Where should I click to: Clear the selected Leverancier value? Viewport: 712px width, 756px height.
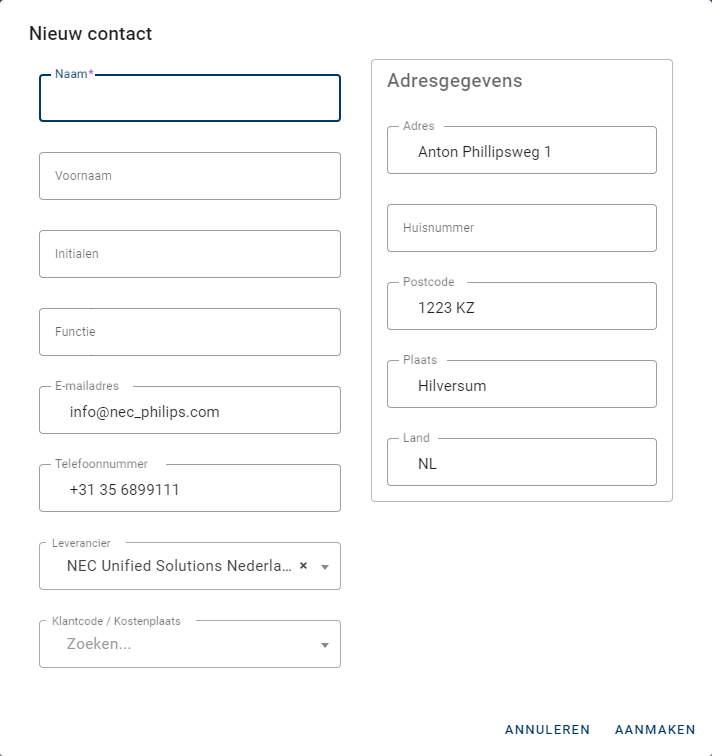pos(303,566)
